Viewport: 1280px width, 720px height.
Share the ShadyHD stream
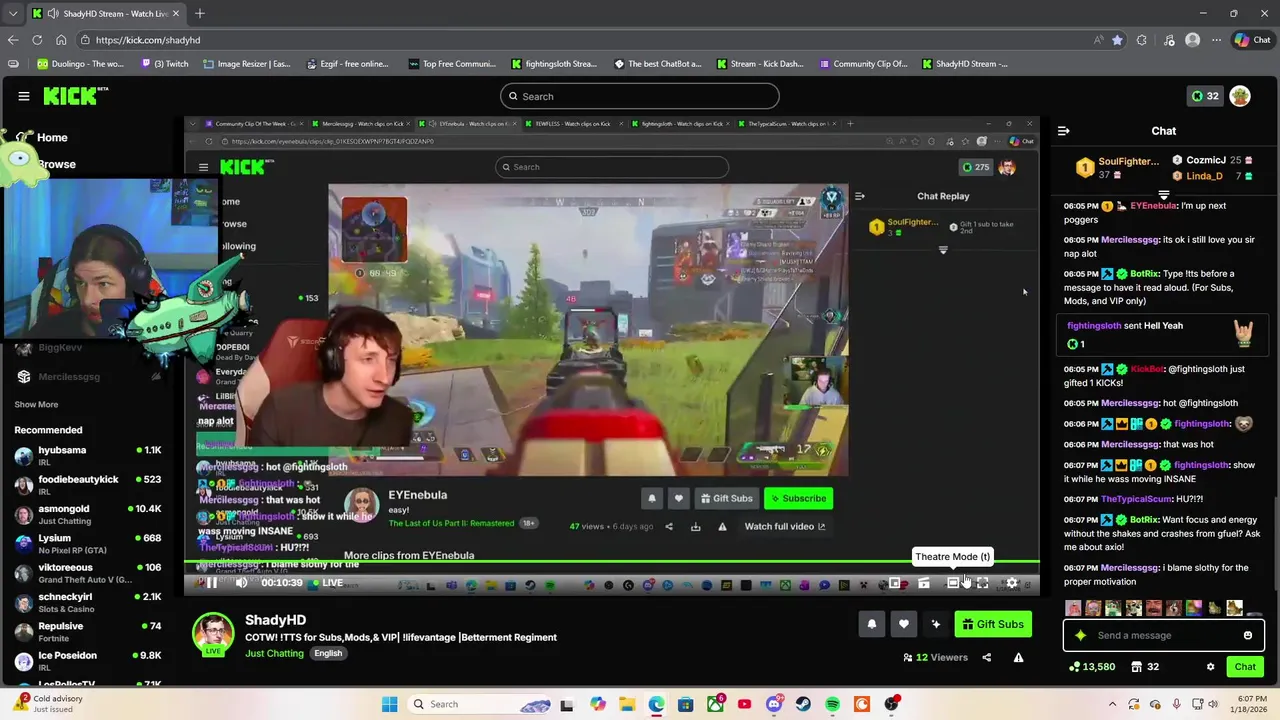pyautogui.click(x=986, y=657)
